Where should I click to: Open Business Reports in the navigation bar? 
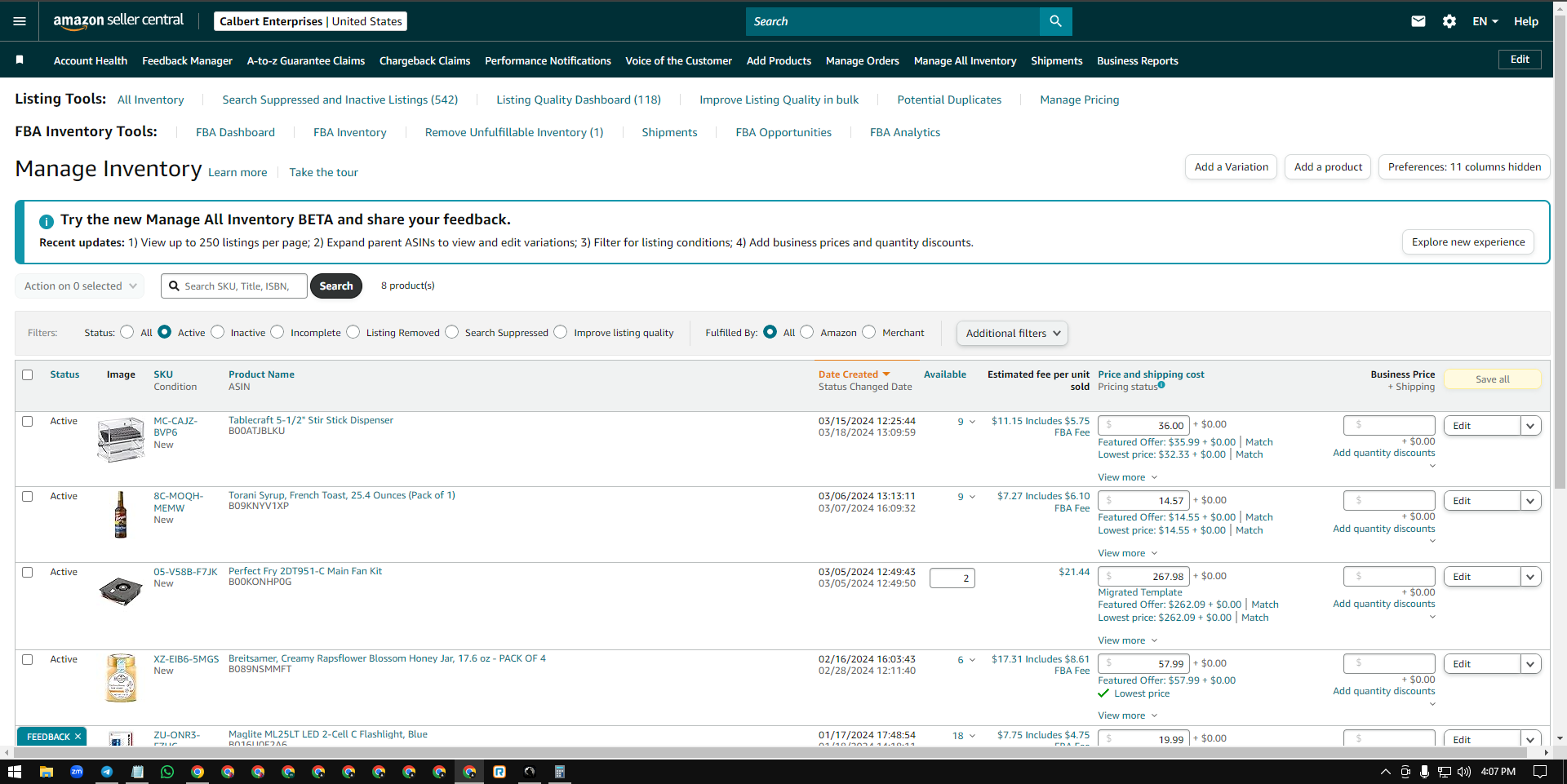point(1137,60)
